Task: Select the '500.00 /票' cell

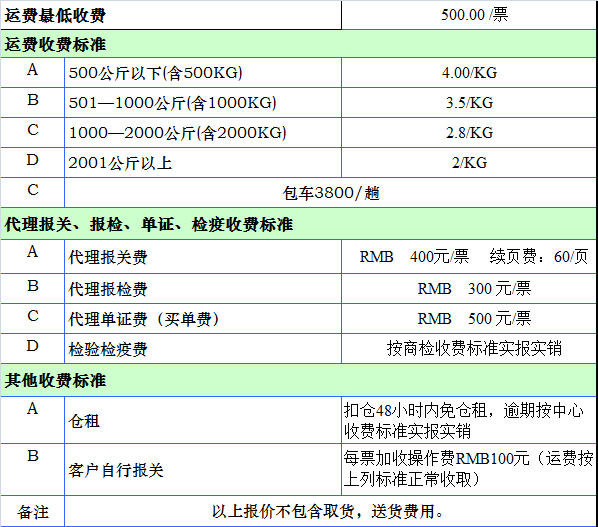Action: coord(469,15)
